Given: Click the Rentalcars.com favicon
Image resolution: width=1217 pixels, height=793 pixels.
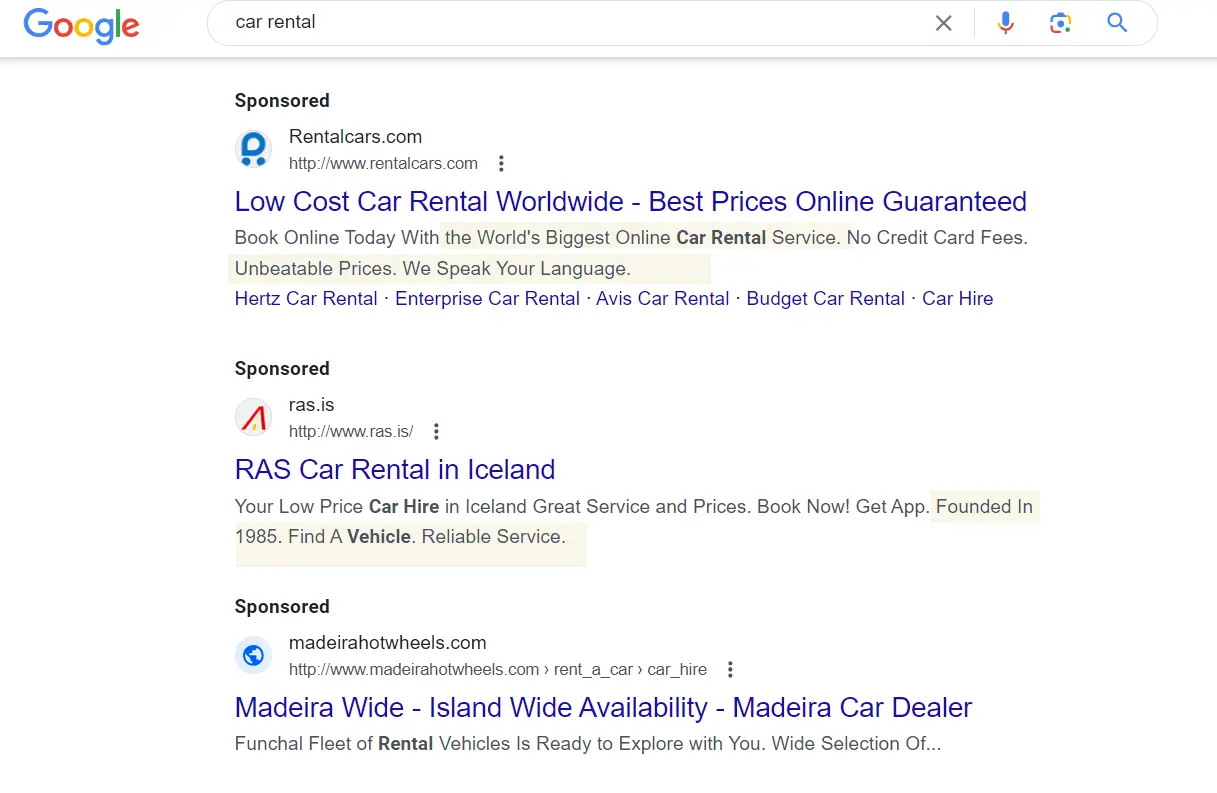Looking at the screenshot, I should (x=253, y=150).
